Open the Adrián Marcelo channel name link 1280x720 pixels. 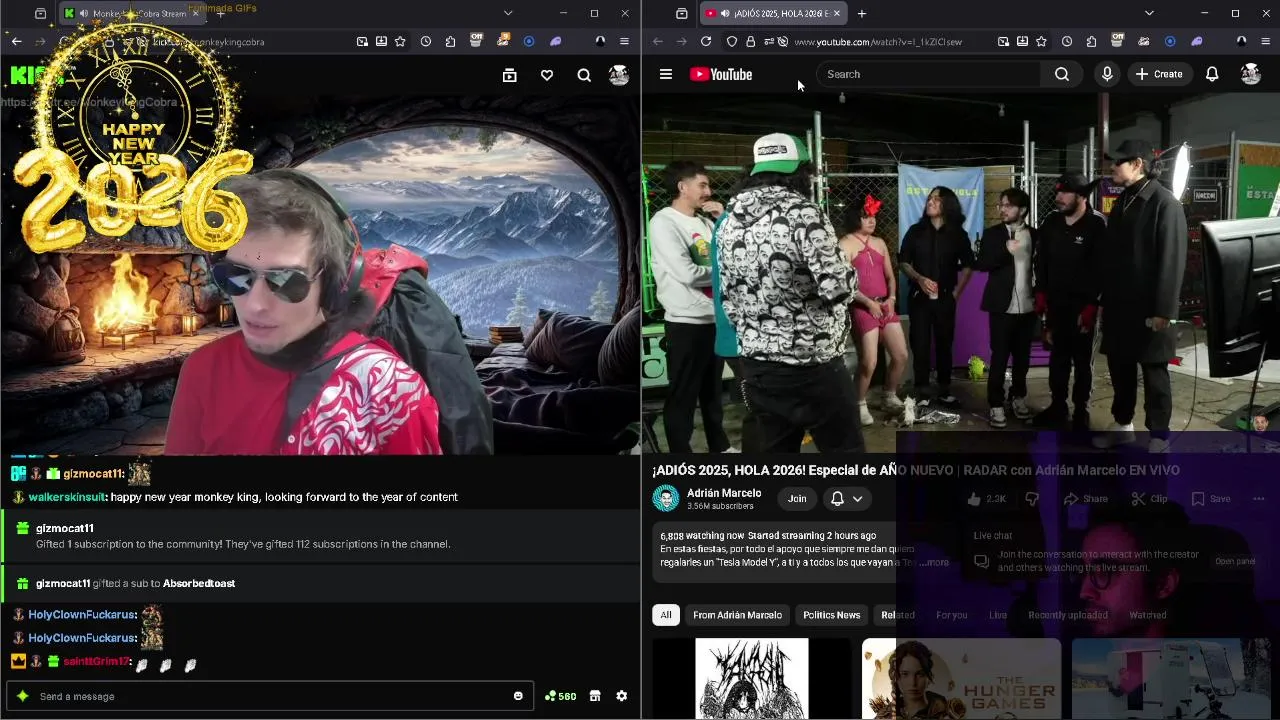coord(724,493)
